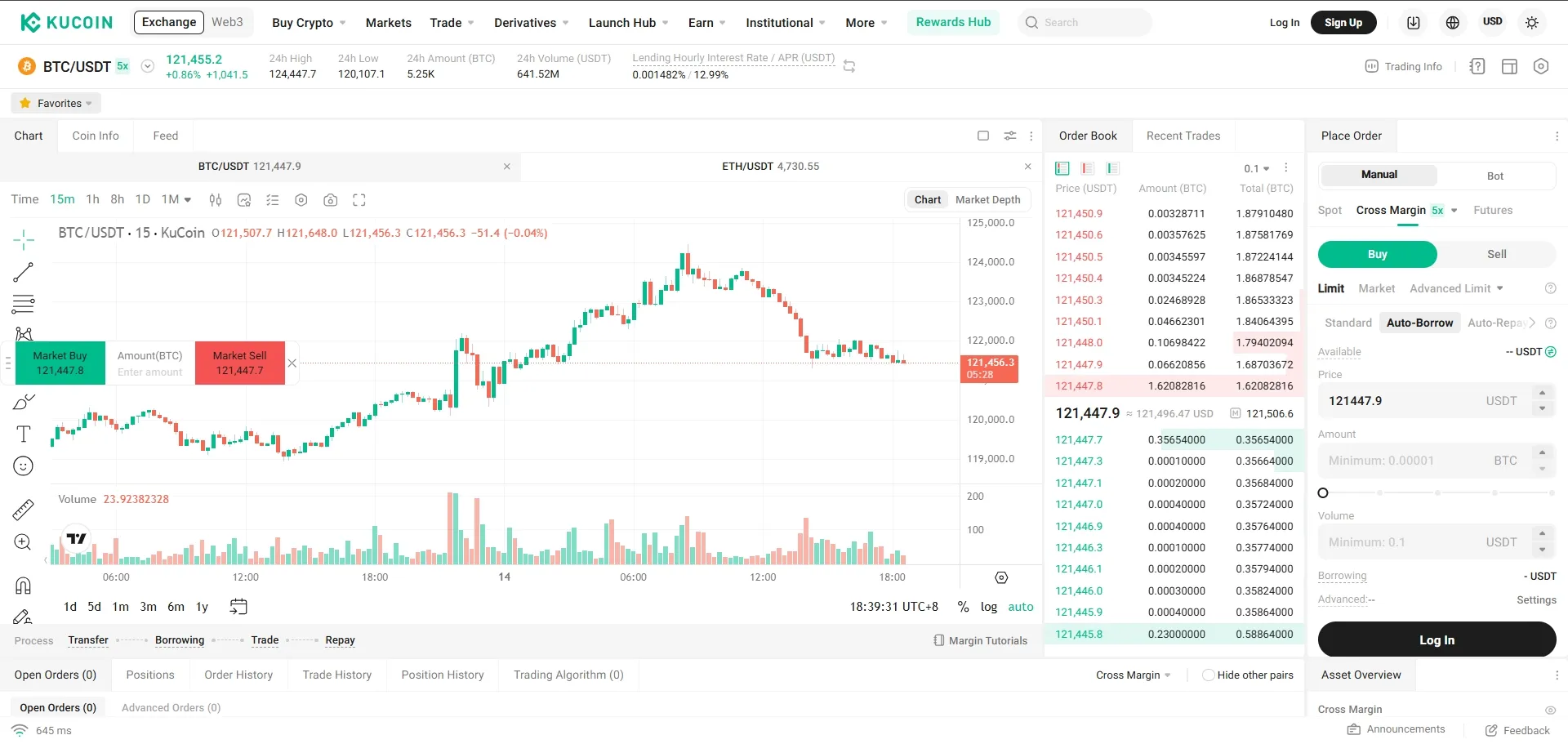
Task: Switch theme with the sun icon
Action: click(1532, 23)
